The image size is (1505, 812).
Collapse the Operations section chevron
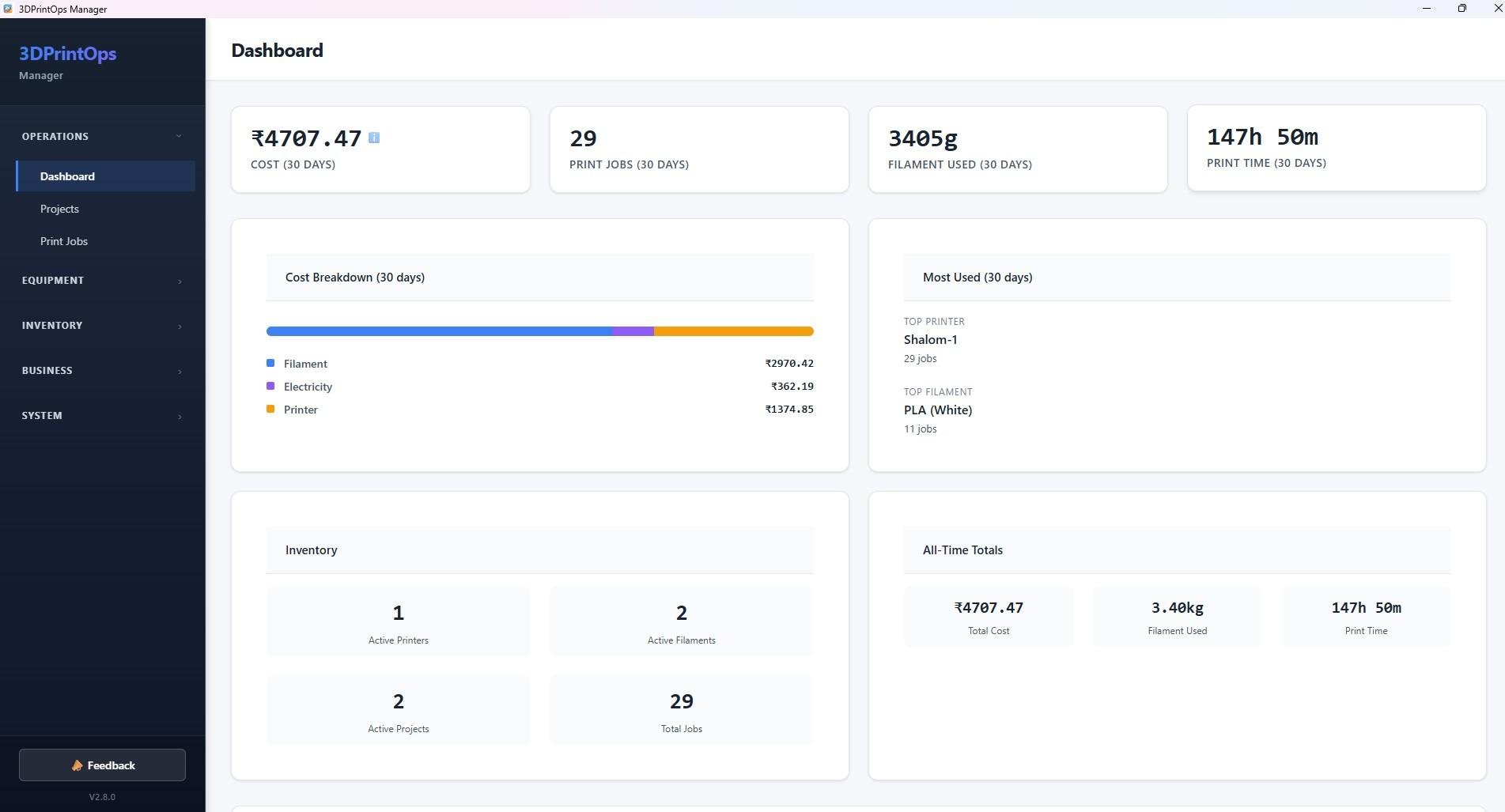tap(180, 136)
